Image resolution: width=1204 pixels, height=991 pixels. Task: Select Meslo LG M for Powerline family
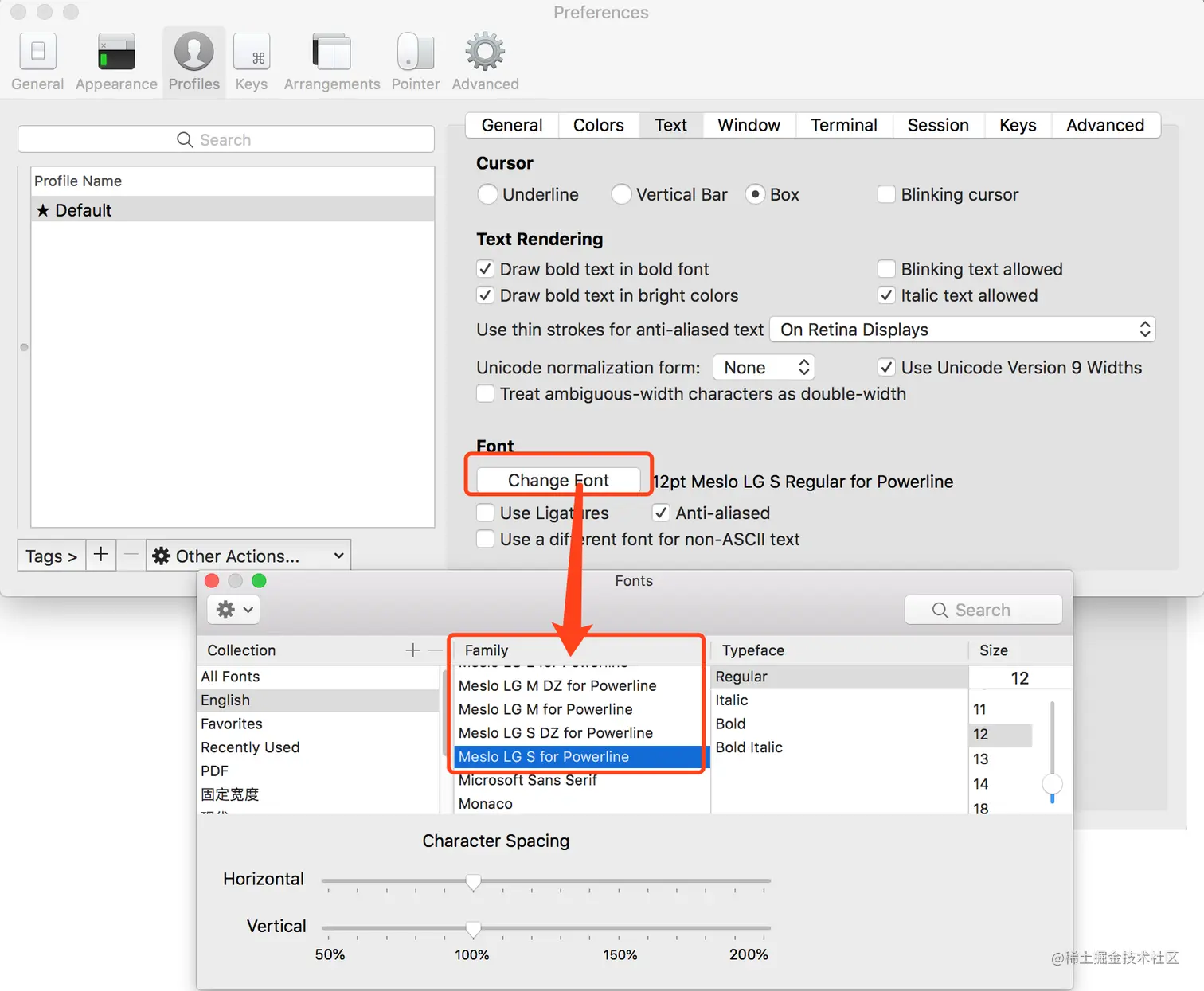[x=581, y=709]
